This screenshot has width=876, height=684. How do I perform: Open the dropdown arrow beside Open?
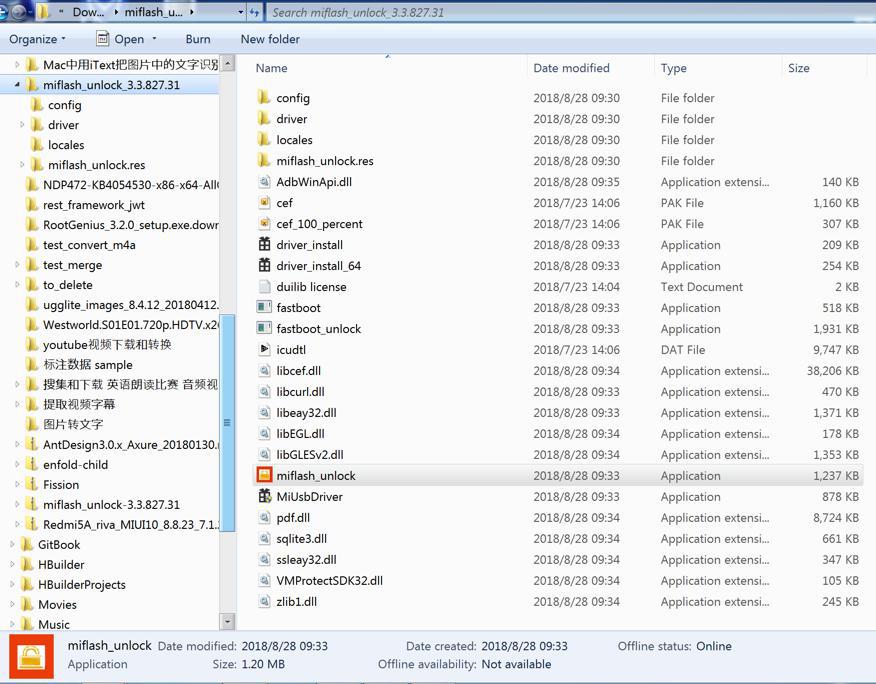pyautogui.click(x=154, y=39)
